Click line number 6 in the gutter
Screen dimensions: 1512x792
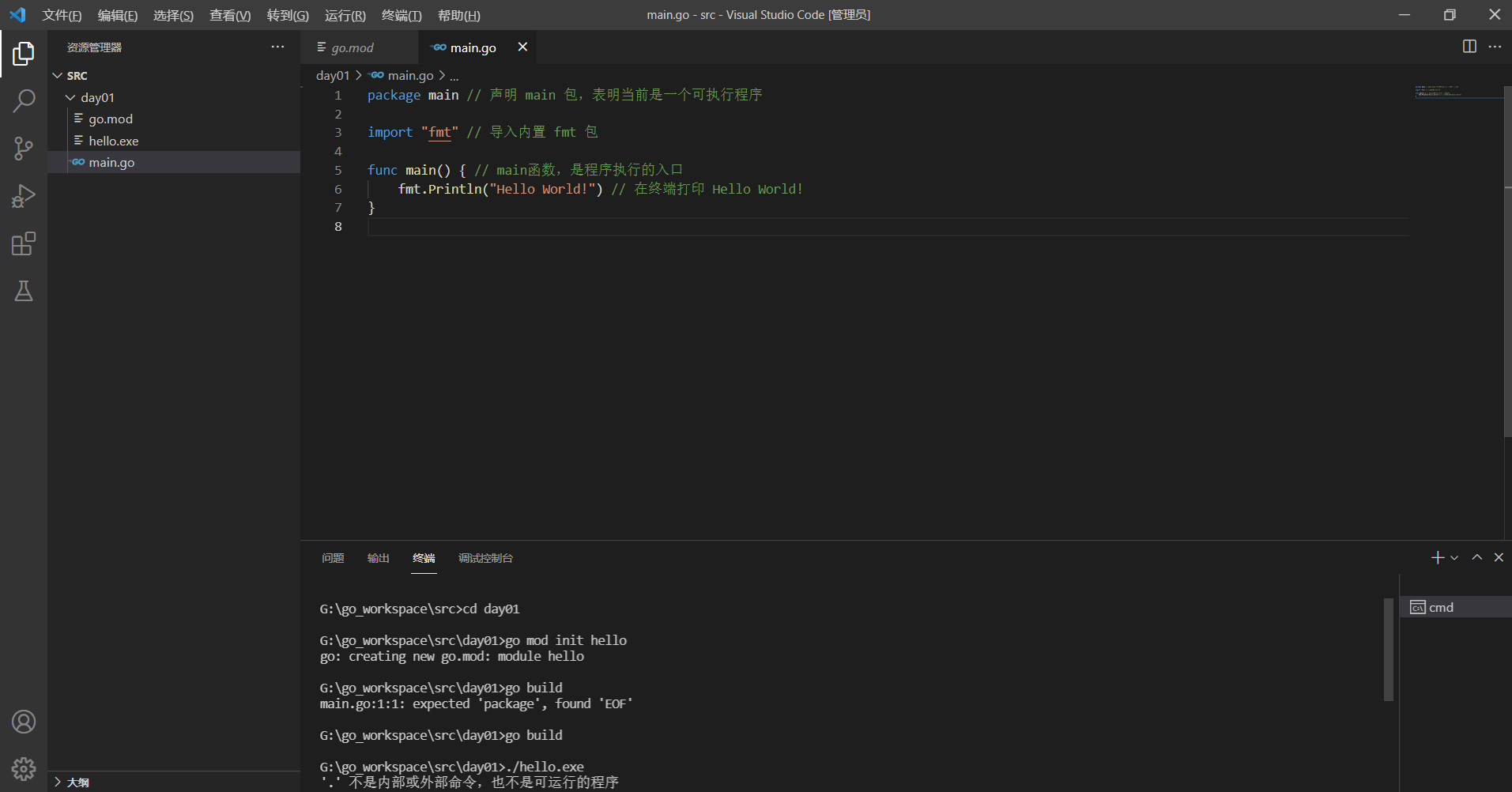[338, 189]
